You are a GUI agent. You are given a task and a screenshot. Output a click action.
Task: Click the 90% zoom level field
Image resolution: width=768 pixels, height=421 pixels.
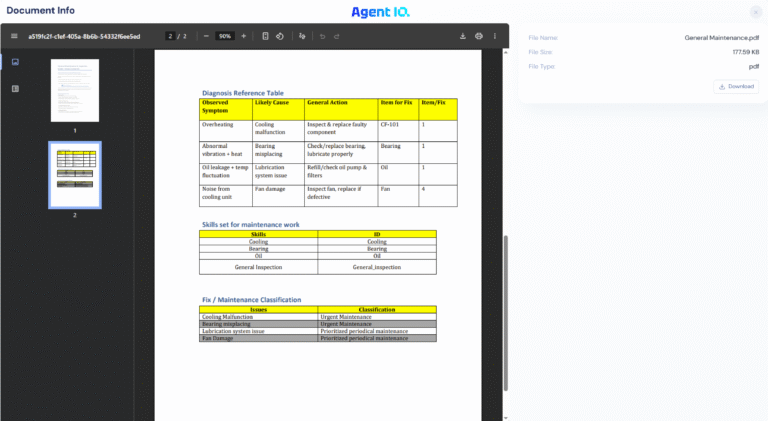point(225,36)
